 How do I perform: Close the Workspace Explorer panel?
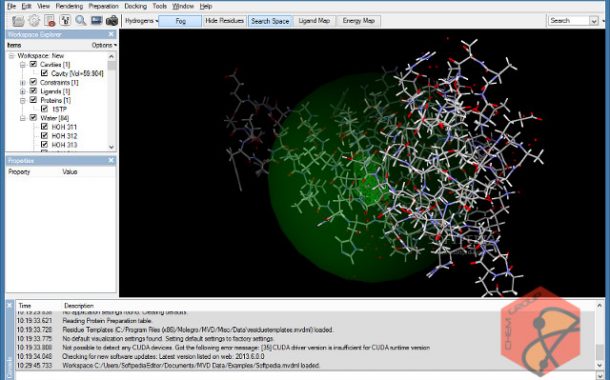[x=111, y=34]
